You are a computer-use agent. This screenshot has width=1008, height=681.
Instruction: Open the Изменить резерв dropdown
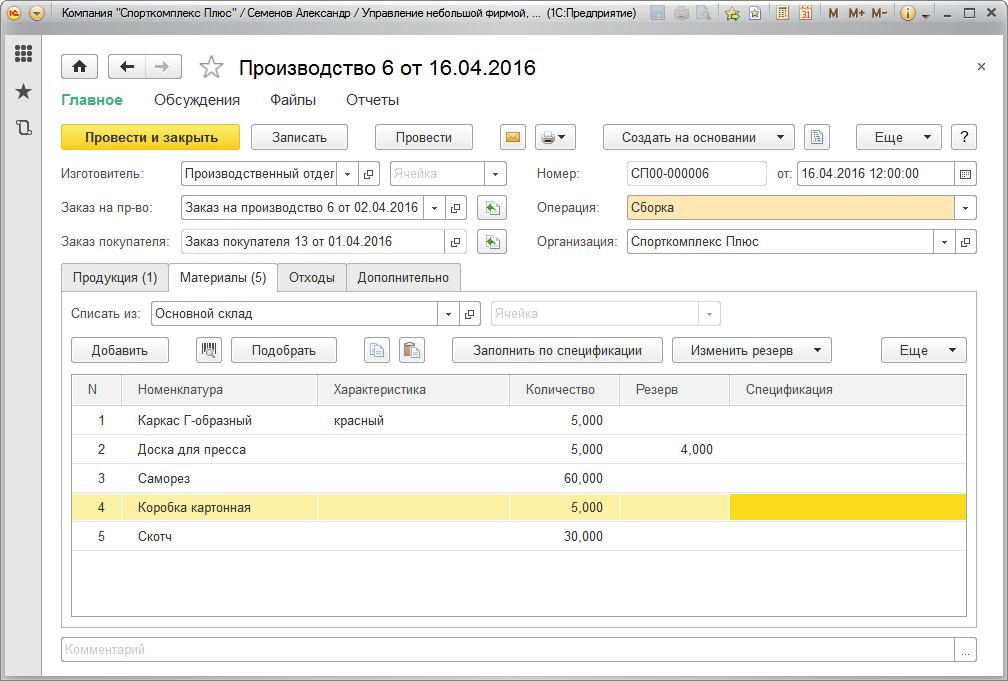click(751, 350)
